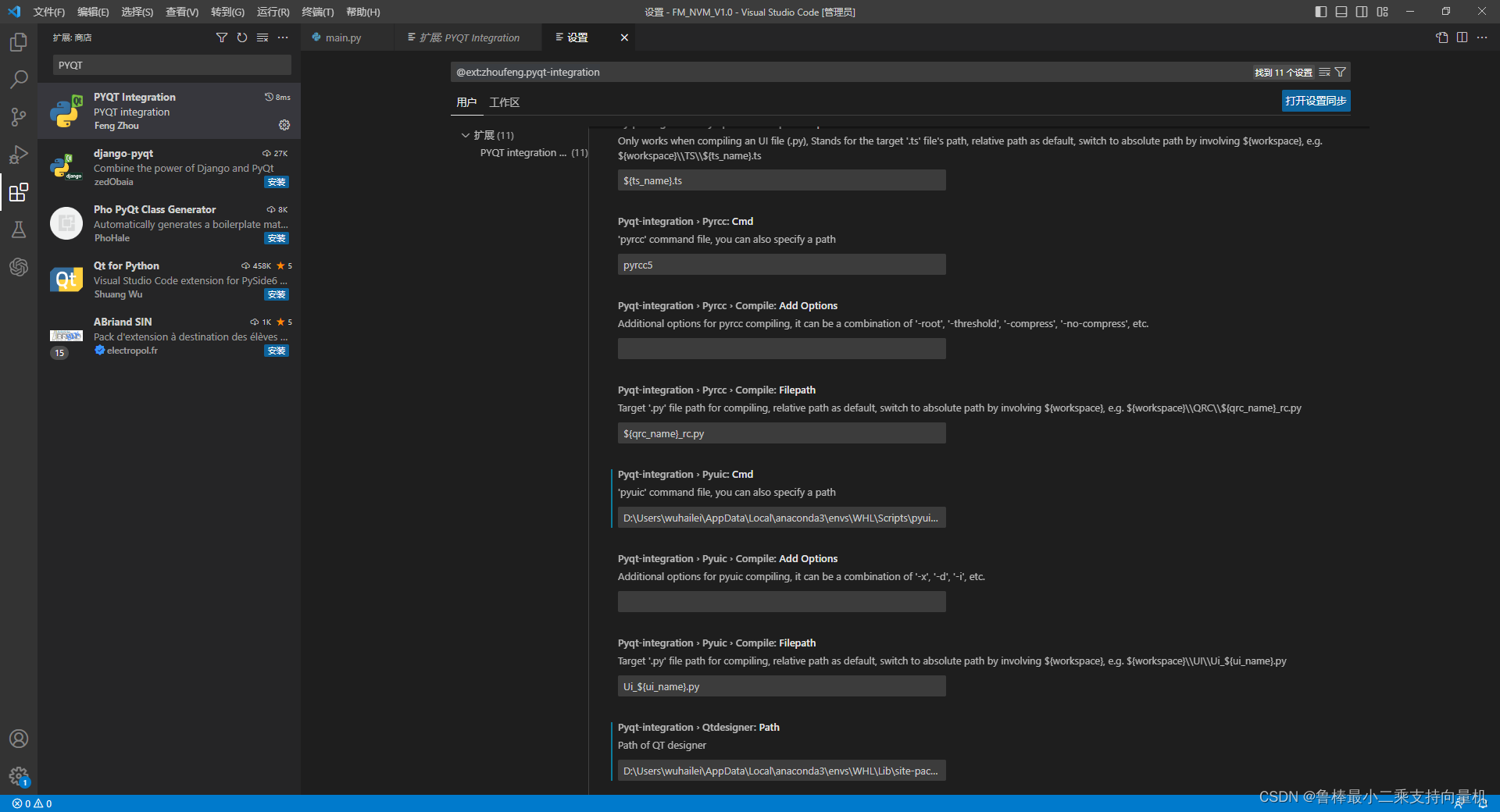This screenshot has width=1500, height=812.
Task: Open the Run and Debug view
Action: click(x=19, y=155)
